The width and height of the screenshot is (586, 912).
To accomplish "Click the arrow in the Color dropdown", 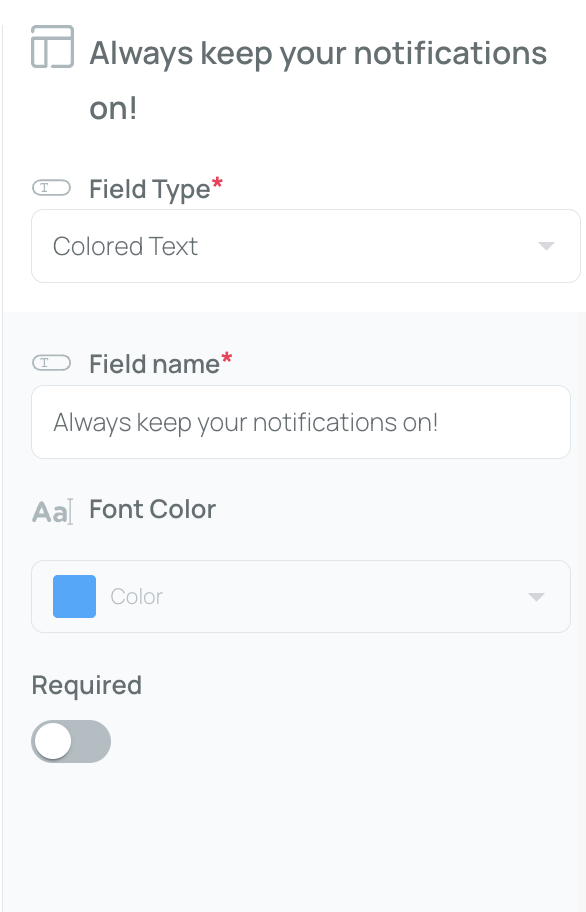I will (x=536, y=597).
